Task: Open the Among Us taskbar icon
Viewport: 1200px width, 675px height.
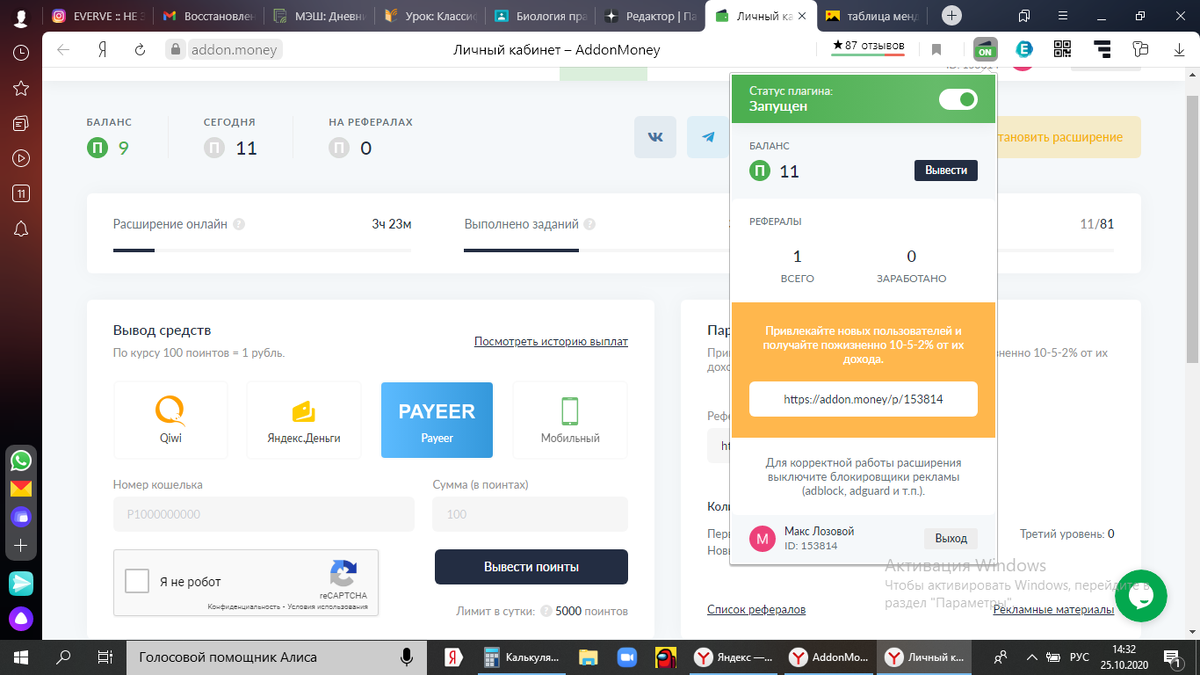Action: click(664, 657)
